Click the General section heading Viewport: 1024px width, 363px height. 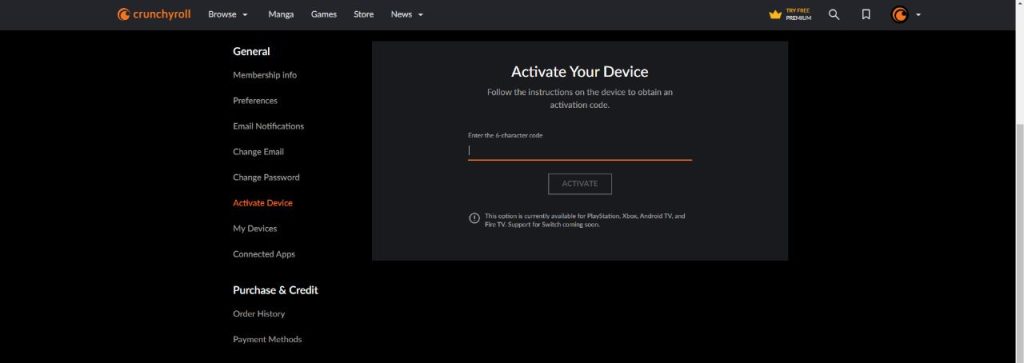tap(251, 52)
